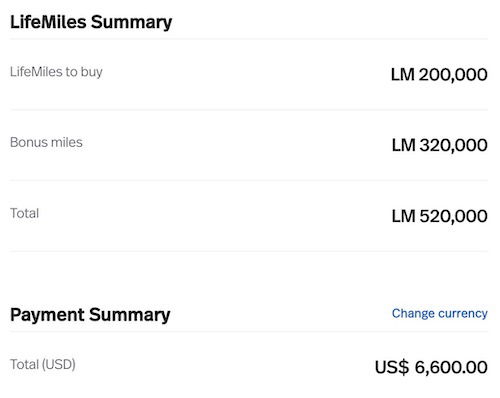Click the divider below LM 520,000 row

[x=249, y=251]
